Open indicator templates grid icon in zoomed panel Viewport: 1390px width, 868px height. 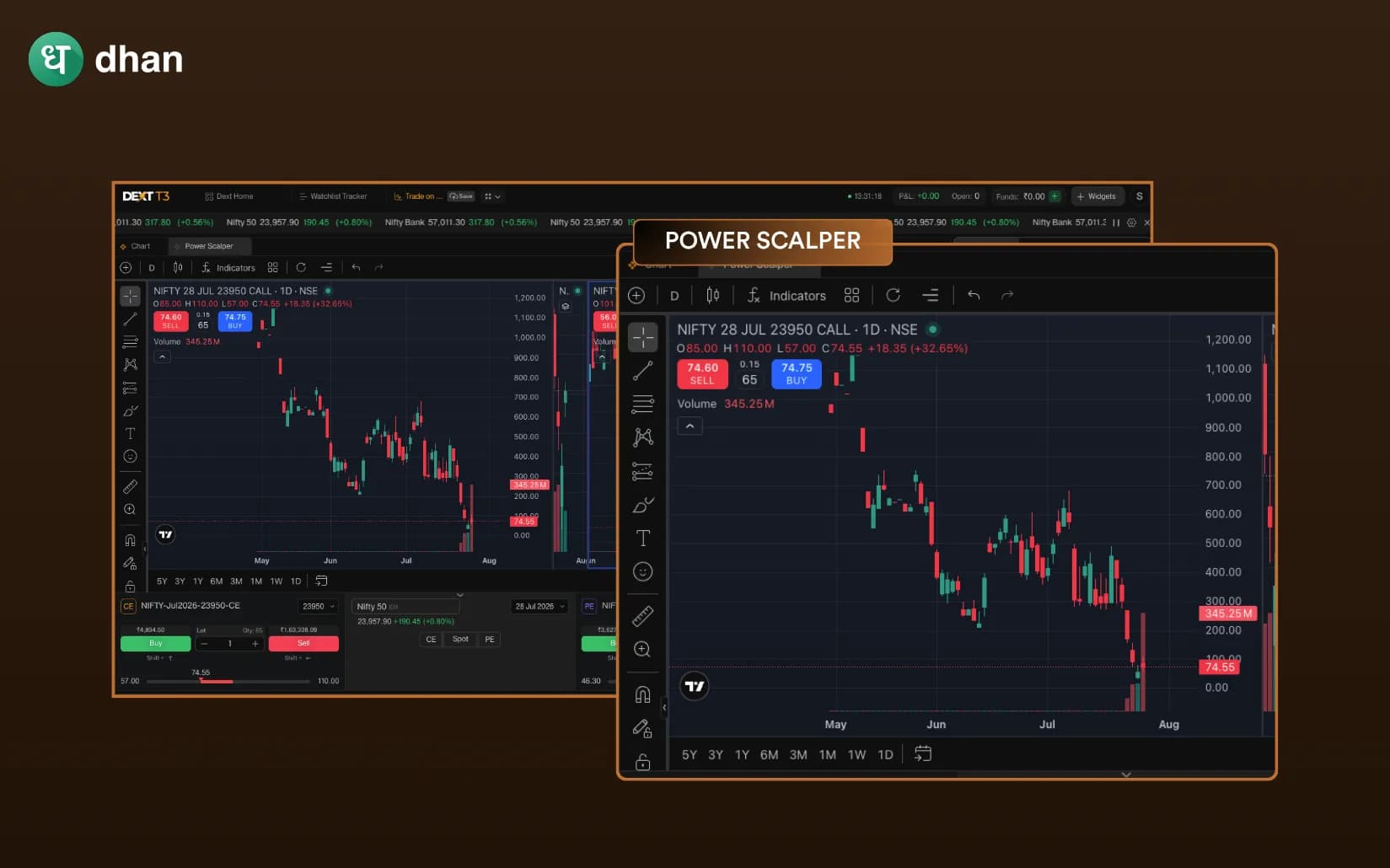[852, 295]
